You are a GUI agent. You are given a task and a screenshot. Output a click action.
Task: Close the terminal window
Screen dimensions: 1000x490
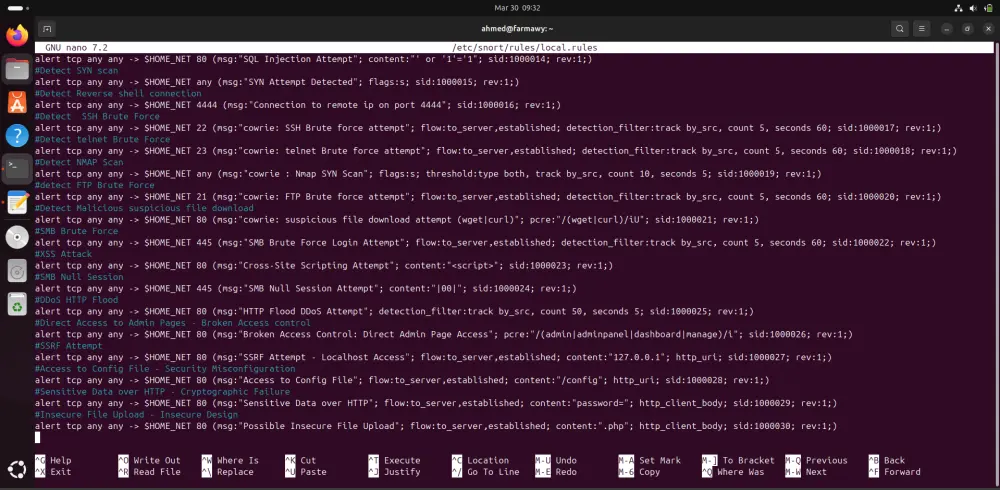[988, 29]
